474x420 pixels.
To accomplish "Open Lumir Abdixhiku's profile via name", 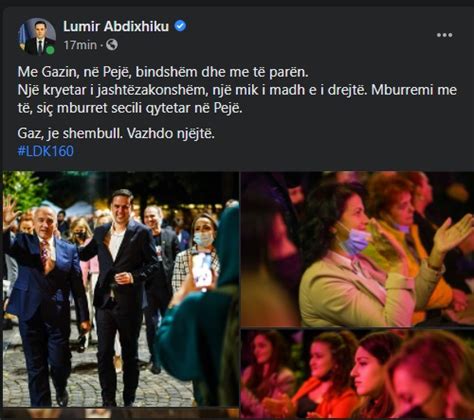I will pos(116,26).
